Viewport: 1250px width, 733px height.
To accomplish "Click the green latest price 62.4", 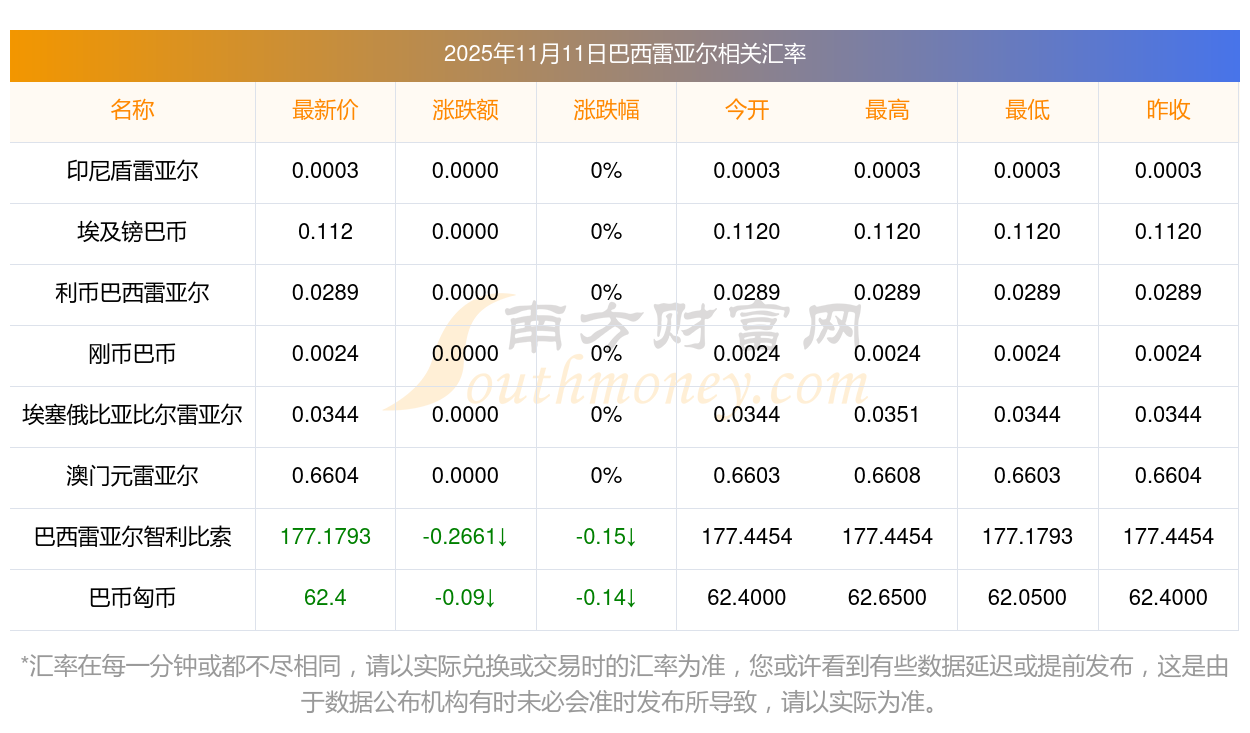I will tap(325, 598).
